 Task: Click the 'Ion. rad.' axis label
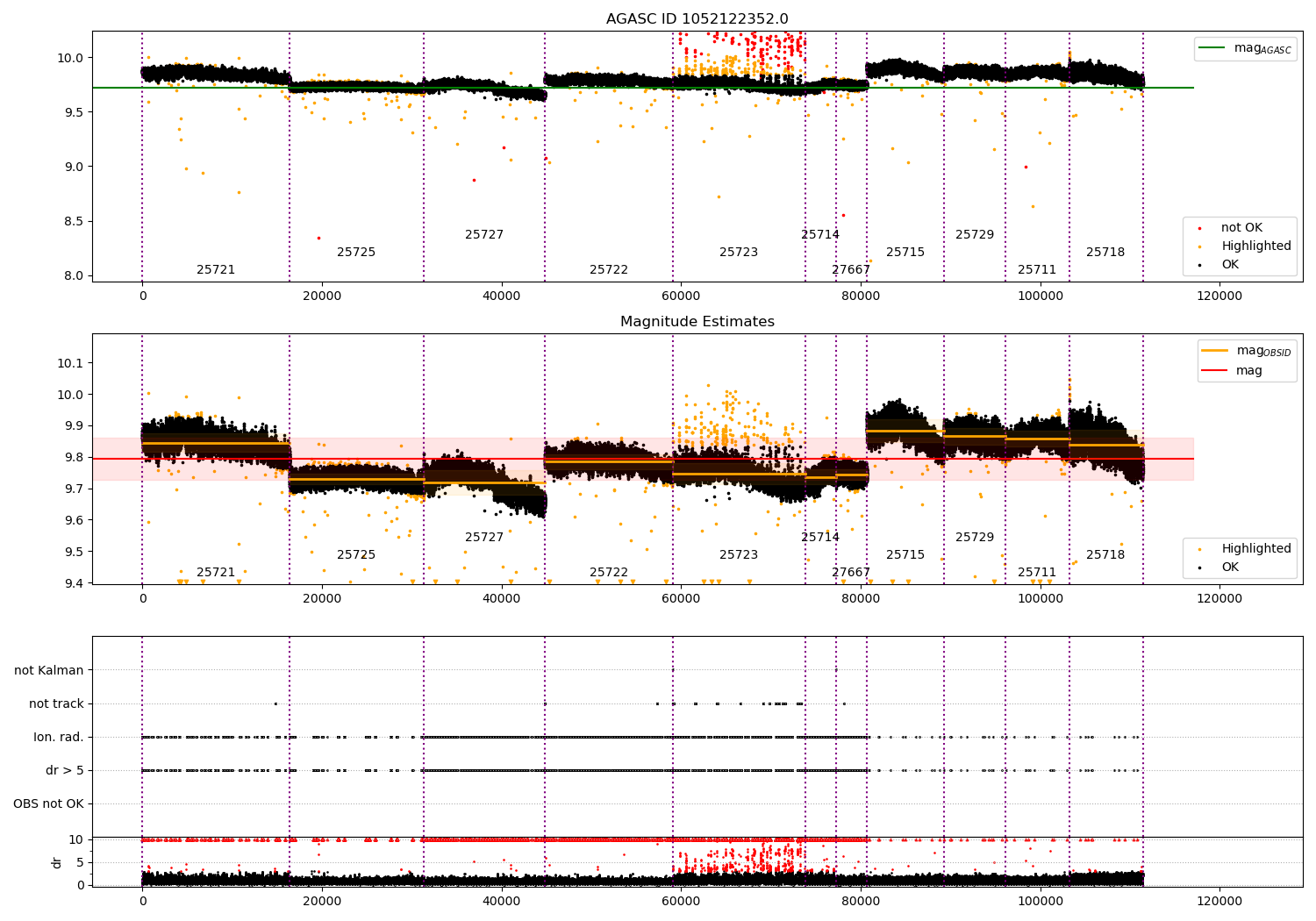59,737
